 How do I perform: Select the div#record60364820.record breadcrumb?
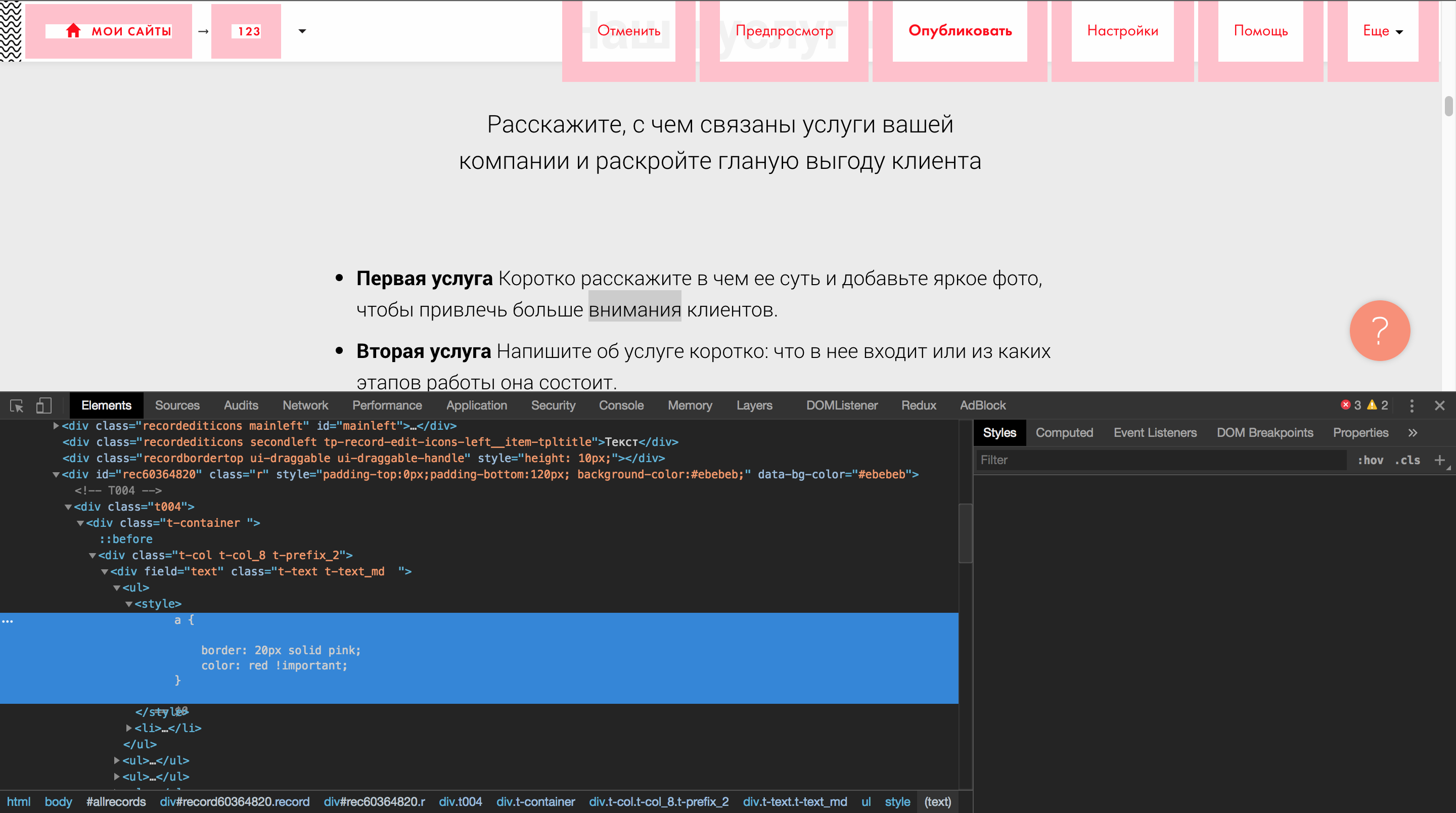pos(235,802)
